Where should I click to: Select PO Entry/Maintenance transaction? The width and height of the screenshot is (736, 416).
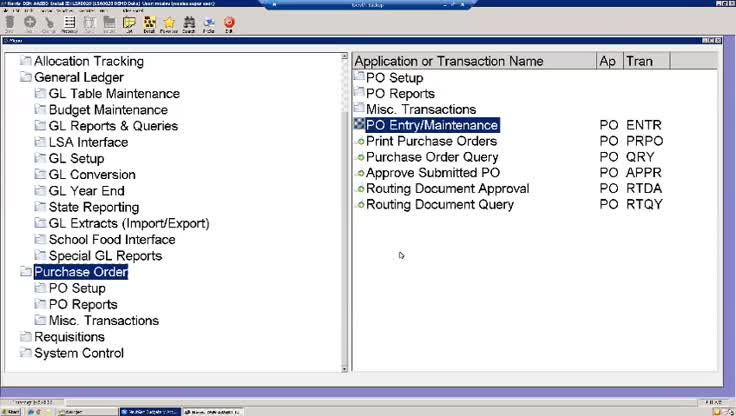pyautogui.click(x=432, y=125)
